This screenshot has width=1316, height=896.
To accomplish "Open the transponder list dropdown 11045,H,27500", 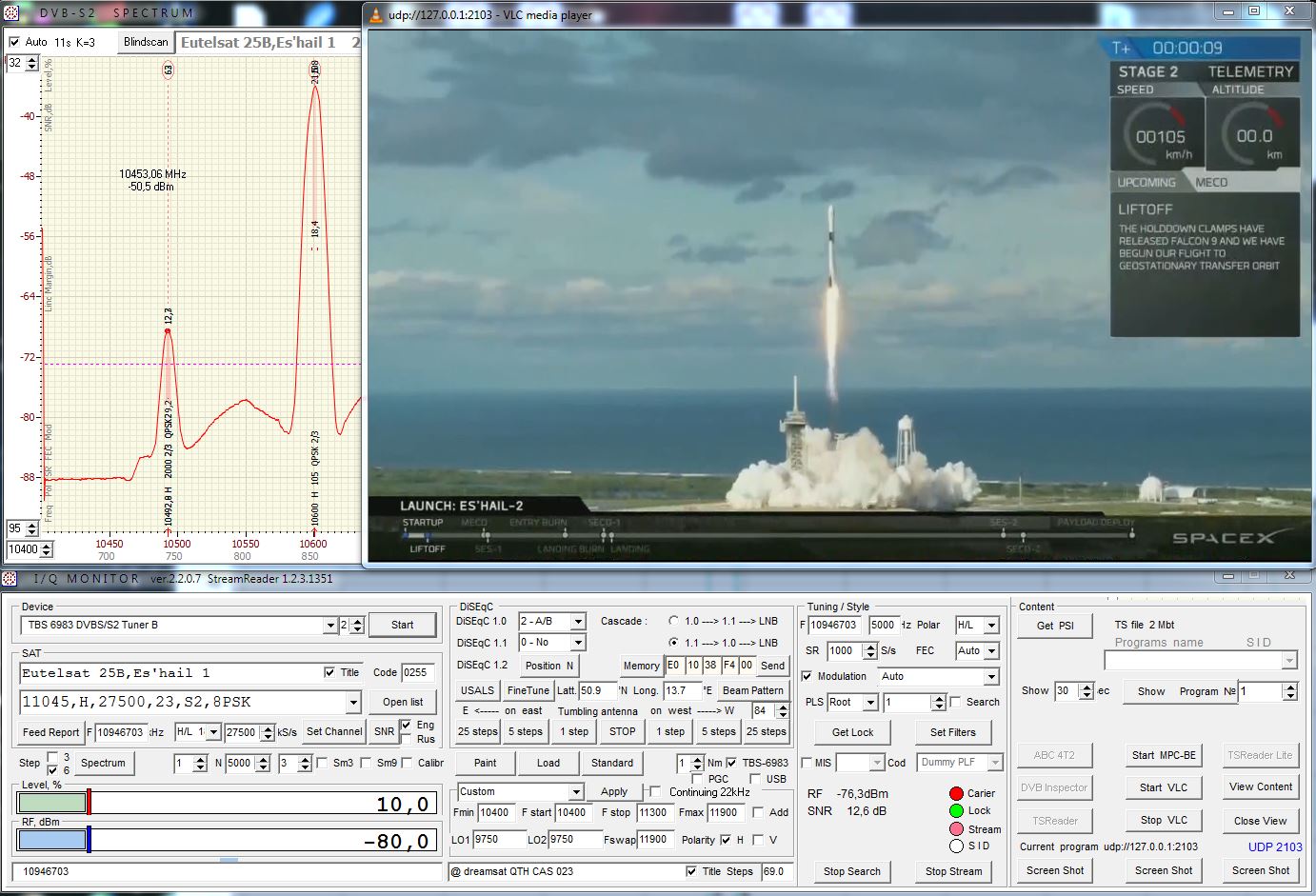I will click(353, 703).
